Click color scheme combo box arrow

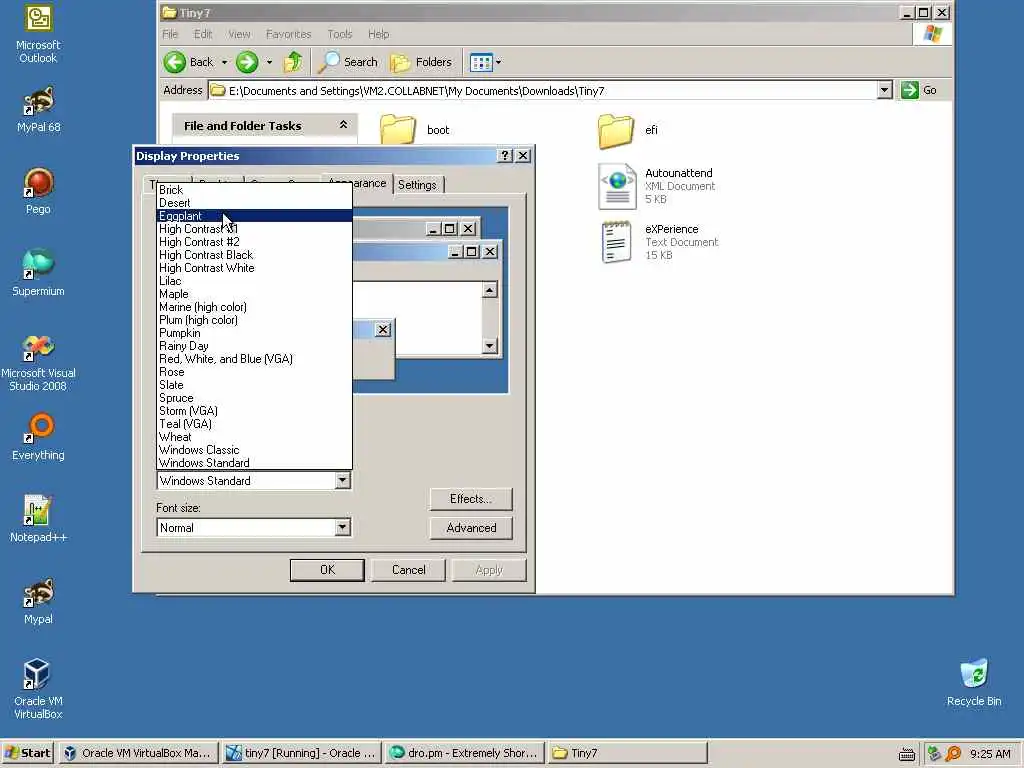coord(342,481)
